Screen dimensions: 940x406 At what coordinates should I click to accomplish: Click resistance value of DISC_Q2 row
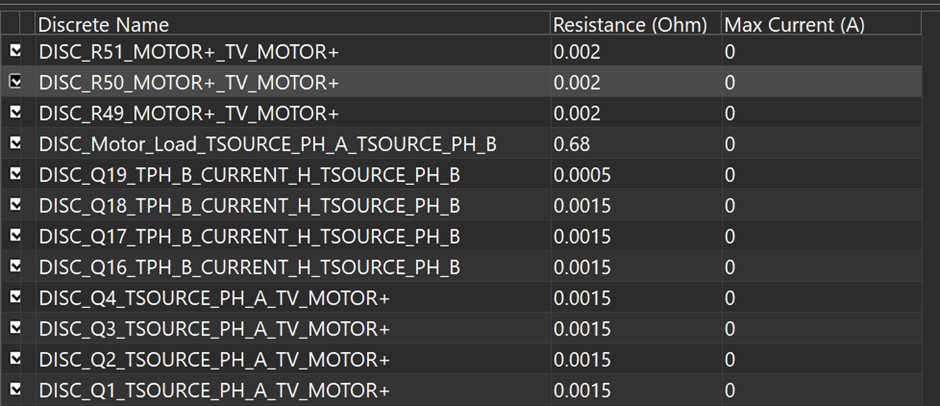582,359
